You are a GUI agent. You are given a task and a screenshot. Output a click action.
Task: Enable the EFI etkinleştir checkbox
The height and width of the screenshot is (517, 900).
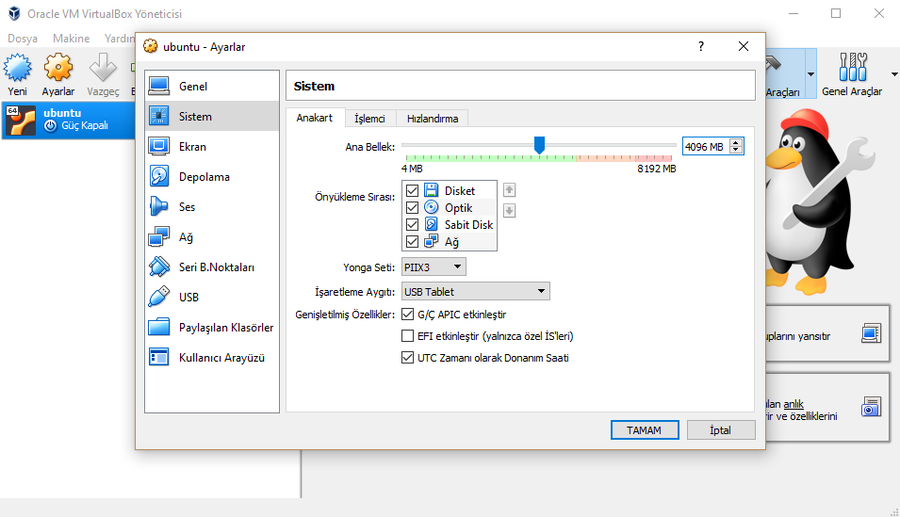click(x=408, y=336)
